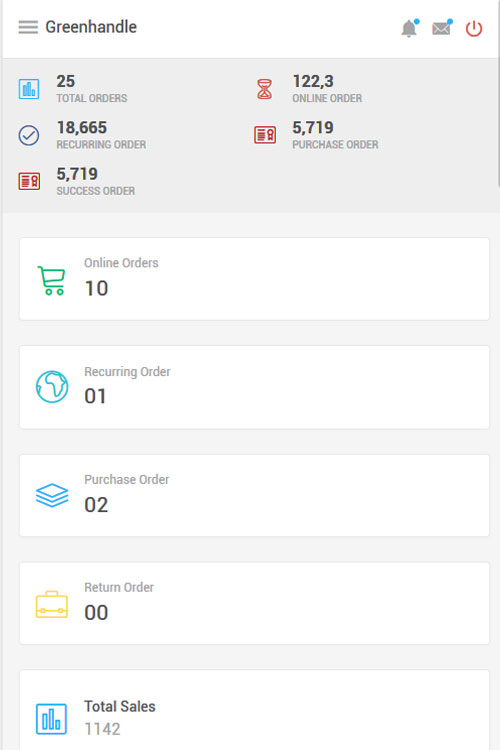The height and width of the screenshot is (750, 500).
Task: Click the hourglass icon for Online Order
Action: pyautogui.click(x=265, y=89)
